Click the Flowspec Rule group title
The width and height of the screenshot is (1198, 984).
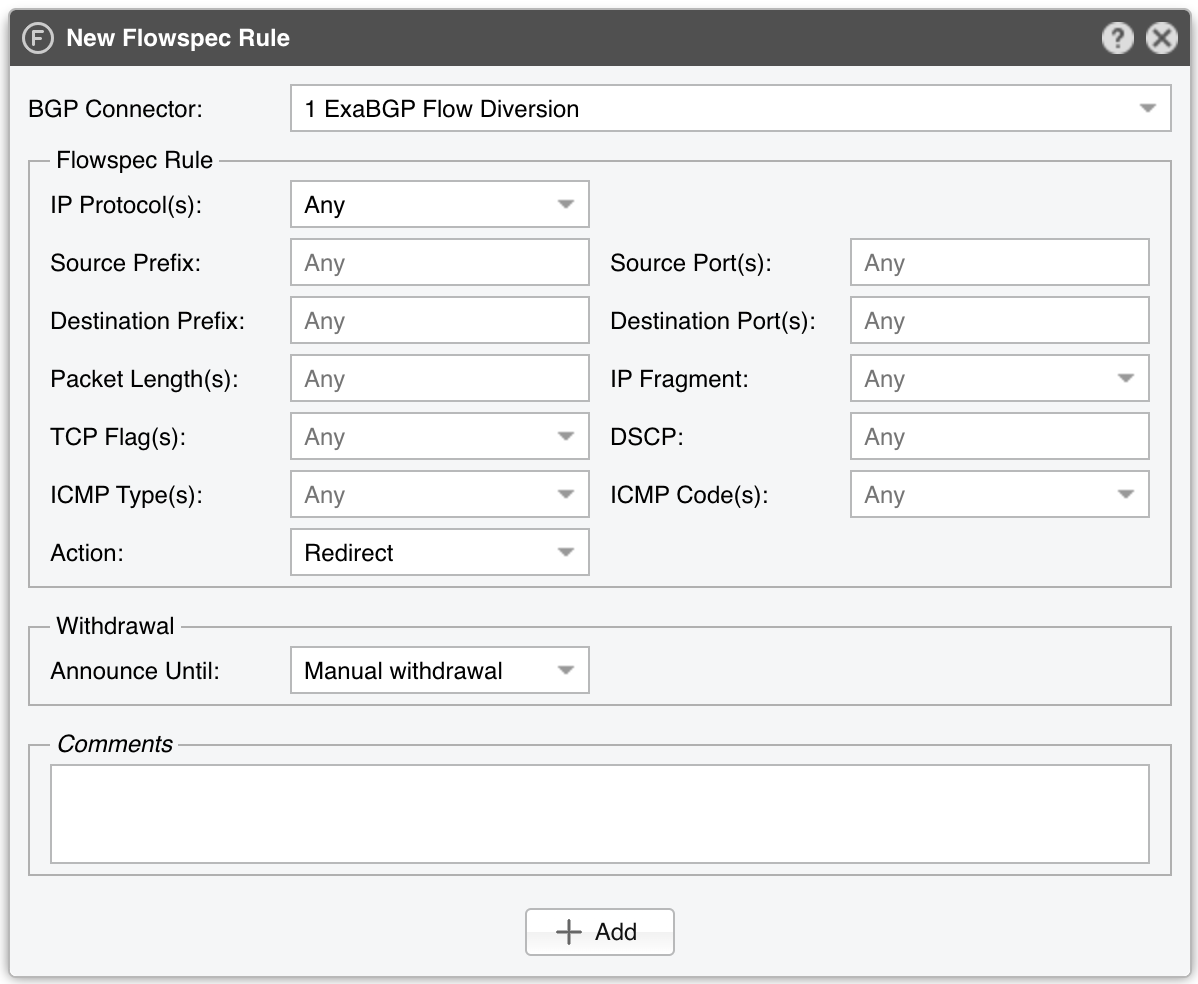click(134, 160)
